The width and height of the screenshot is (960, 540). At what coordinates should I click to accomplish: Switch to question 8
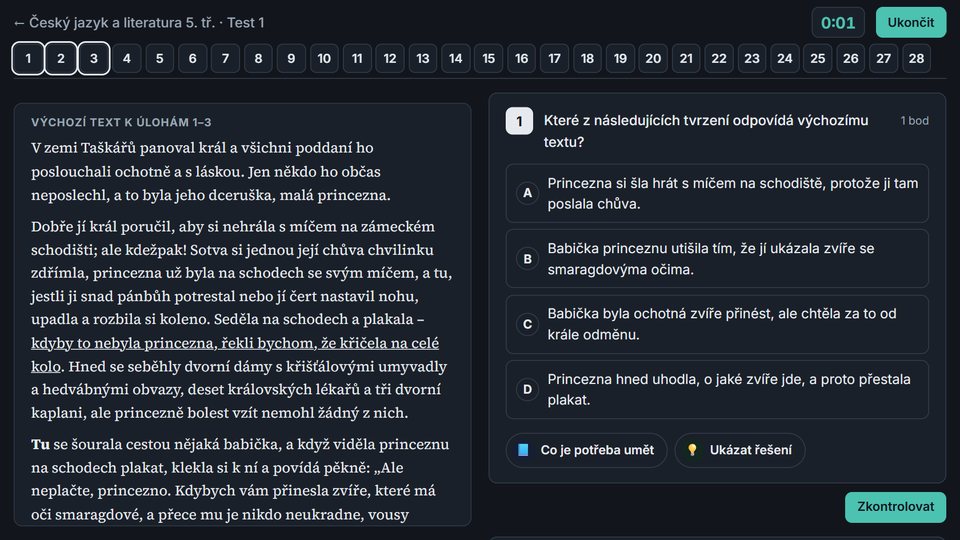click(x=258, y=59)
